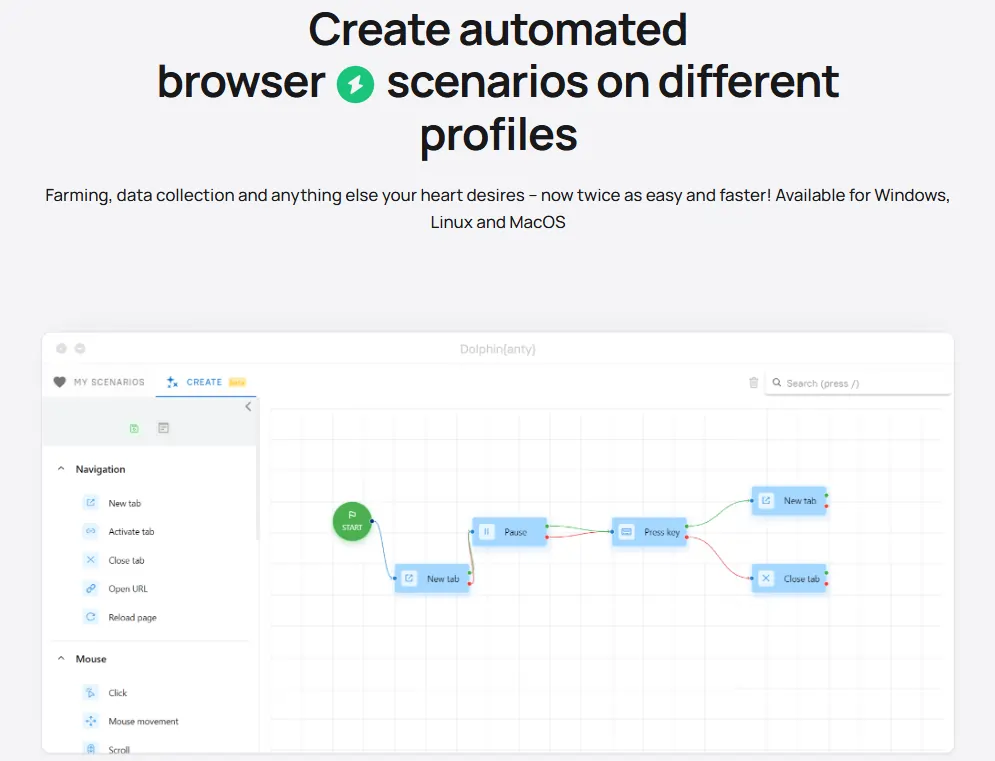This screenshot has width=995, height=761.
Task: Select the Press key node
Action: 649,532
